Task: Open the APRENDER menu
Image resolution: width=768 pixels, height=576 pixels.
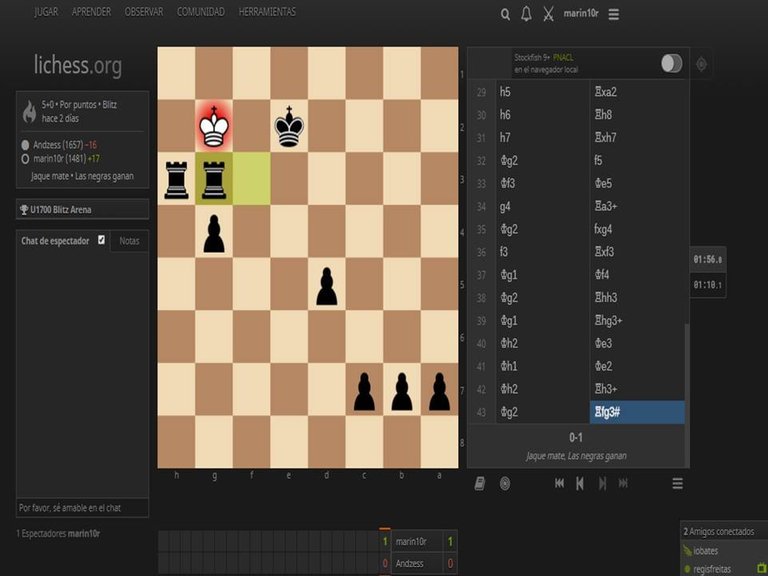Action: point(91,12)
